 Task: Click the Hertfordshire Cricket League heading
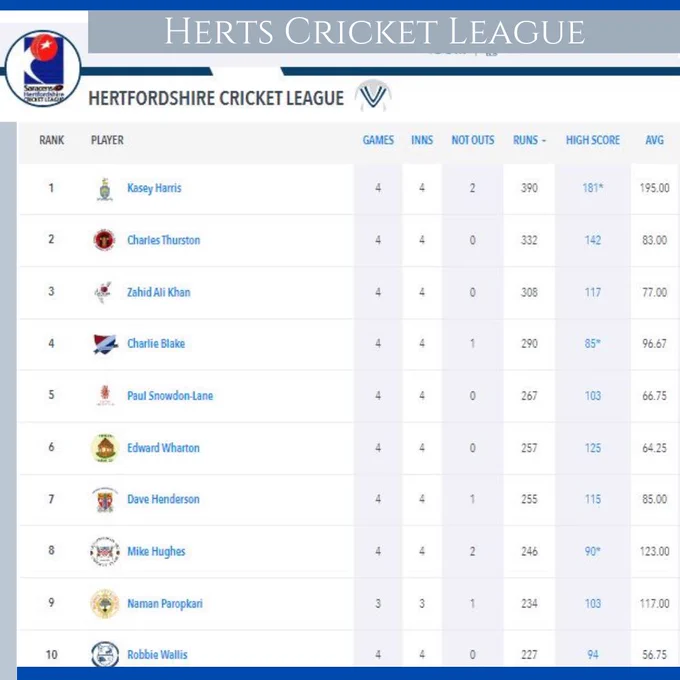tap(216, 98)
